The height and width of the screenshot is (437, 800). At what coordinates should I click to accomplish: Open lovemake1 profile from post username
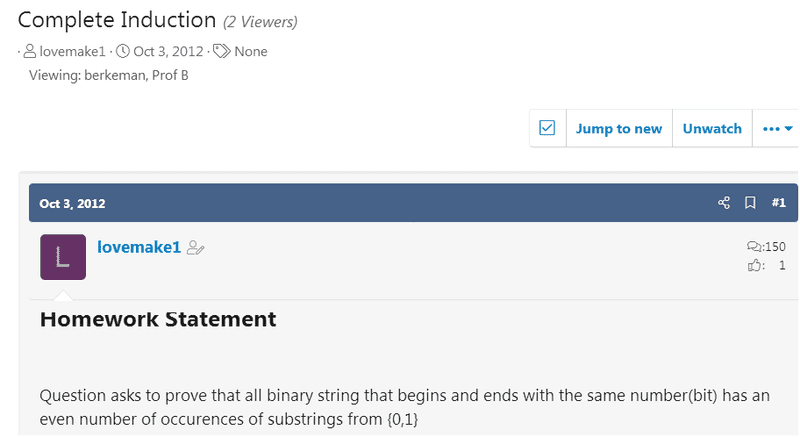[x=139, y=246]
